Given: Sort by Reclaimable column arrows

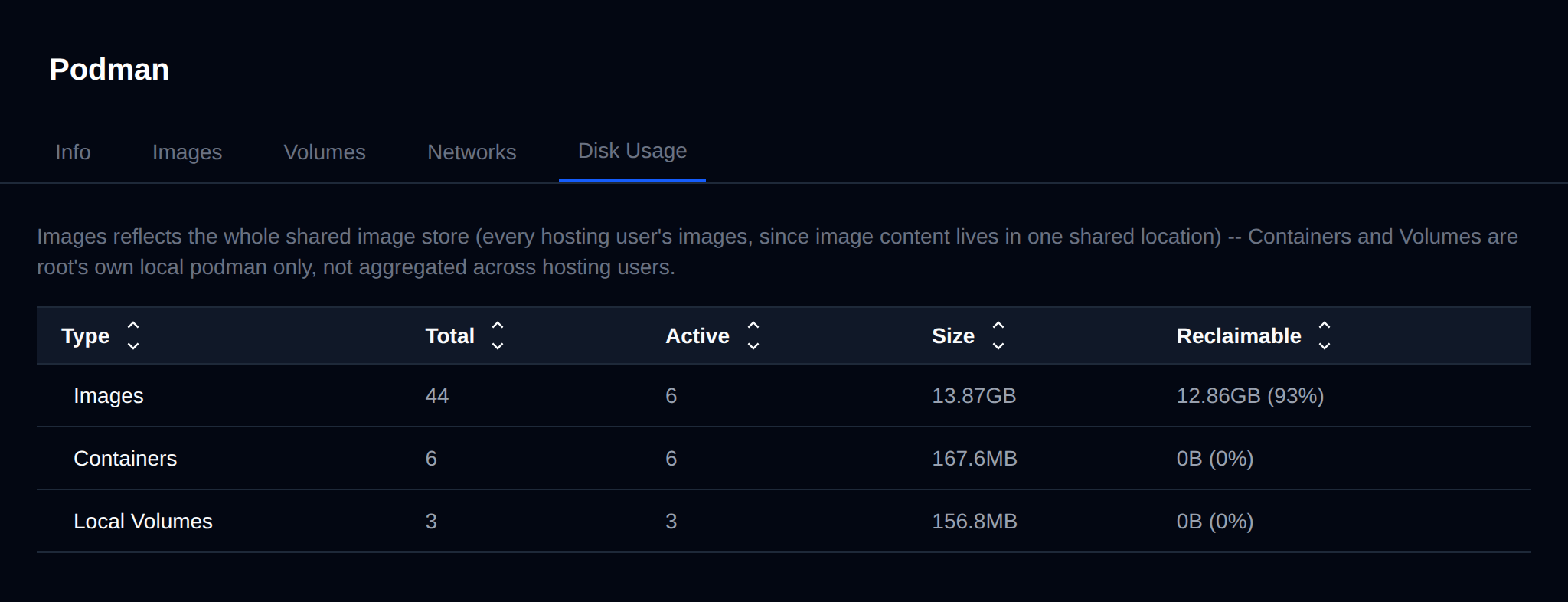Looking at the screenshot, I should pos(1325,335).
